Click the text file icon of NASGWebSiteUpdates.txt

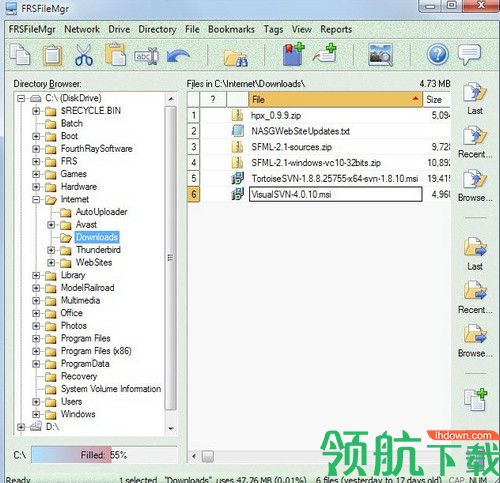point(237,131)
